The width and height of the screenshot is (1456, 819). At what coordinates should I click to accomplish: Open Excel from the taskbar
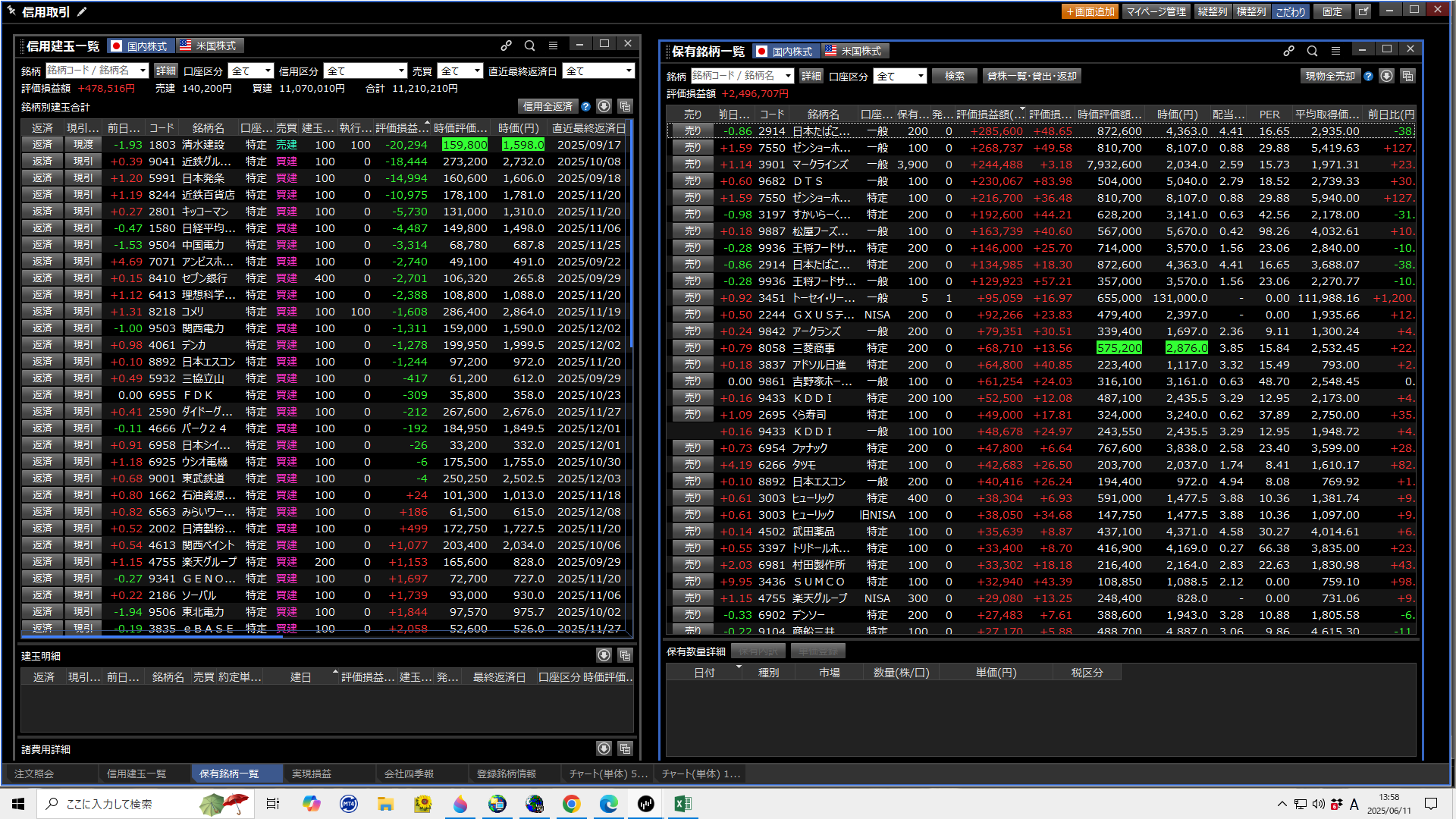click(x=682, y=804)
